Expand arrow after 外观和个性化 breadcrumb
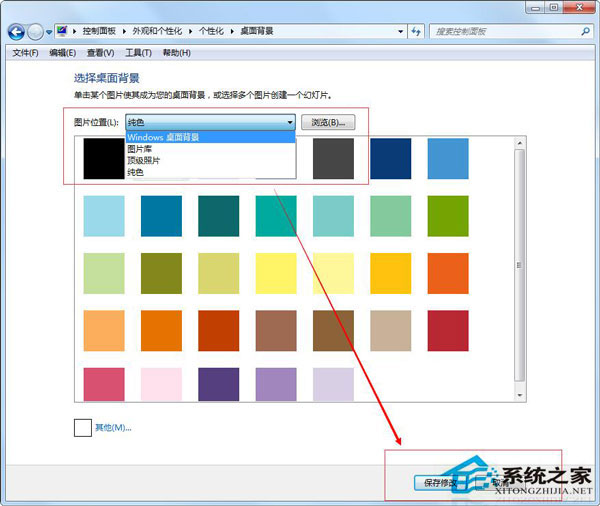This screenshot has width=600, height=506. coord(191,31)
